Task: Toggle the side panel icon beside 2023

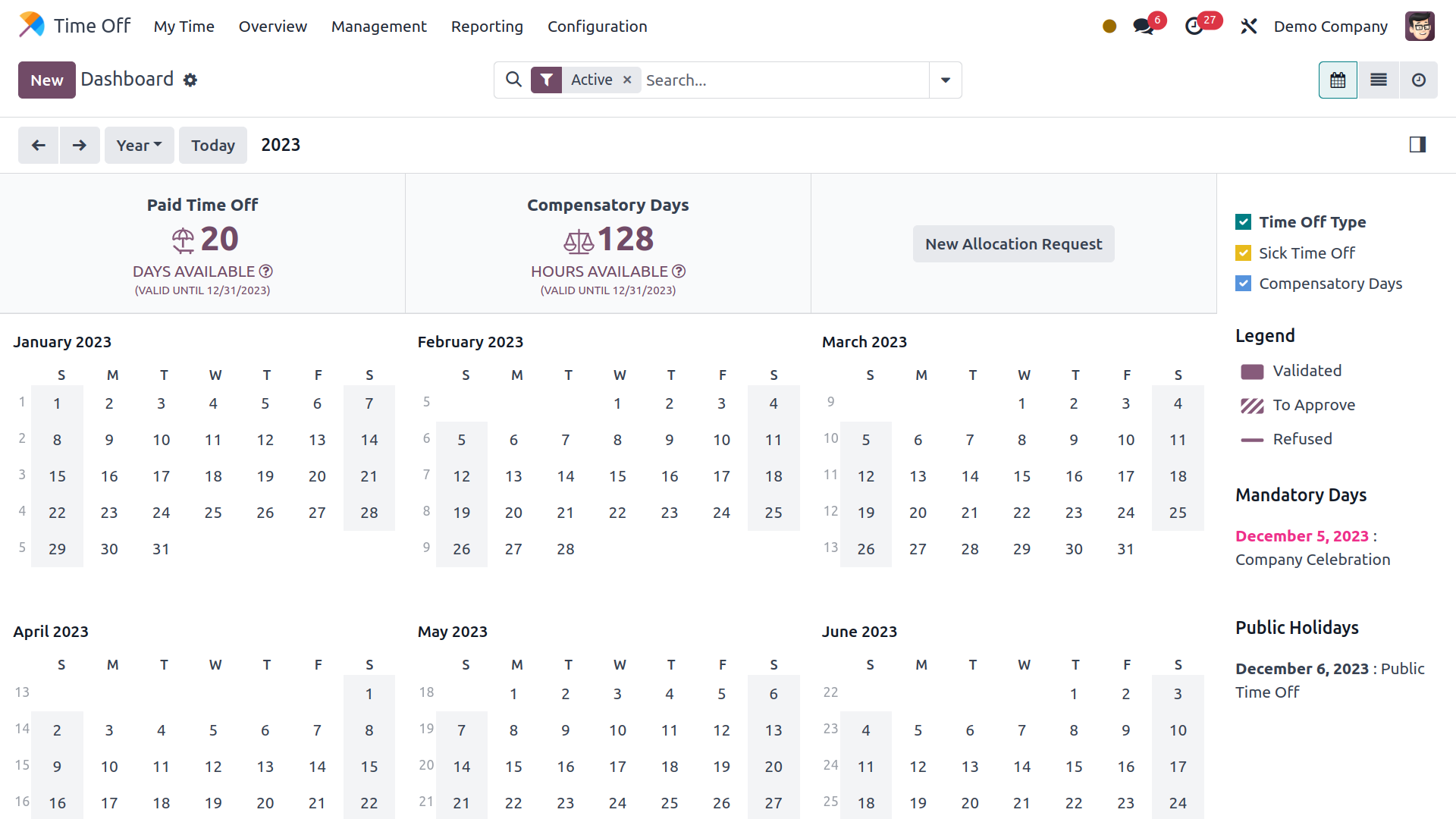Action: (1417, 144)
